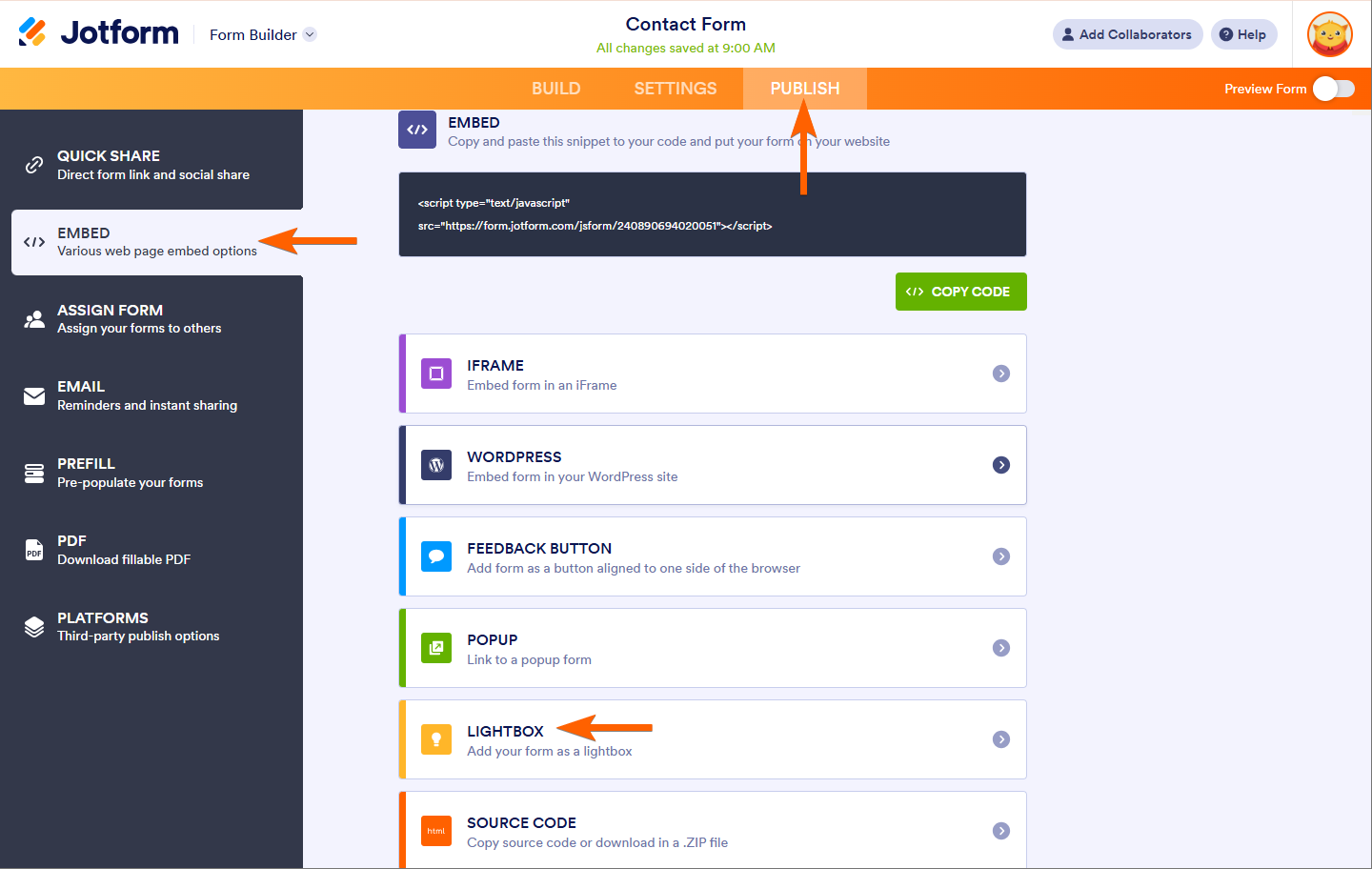Click the Embed header code icon
Viewport: 1372px width, 869px height.
417,130
